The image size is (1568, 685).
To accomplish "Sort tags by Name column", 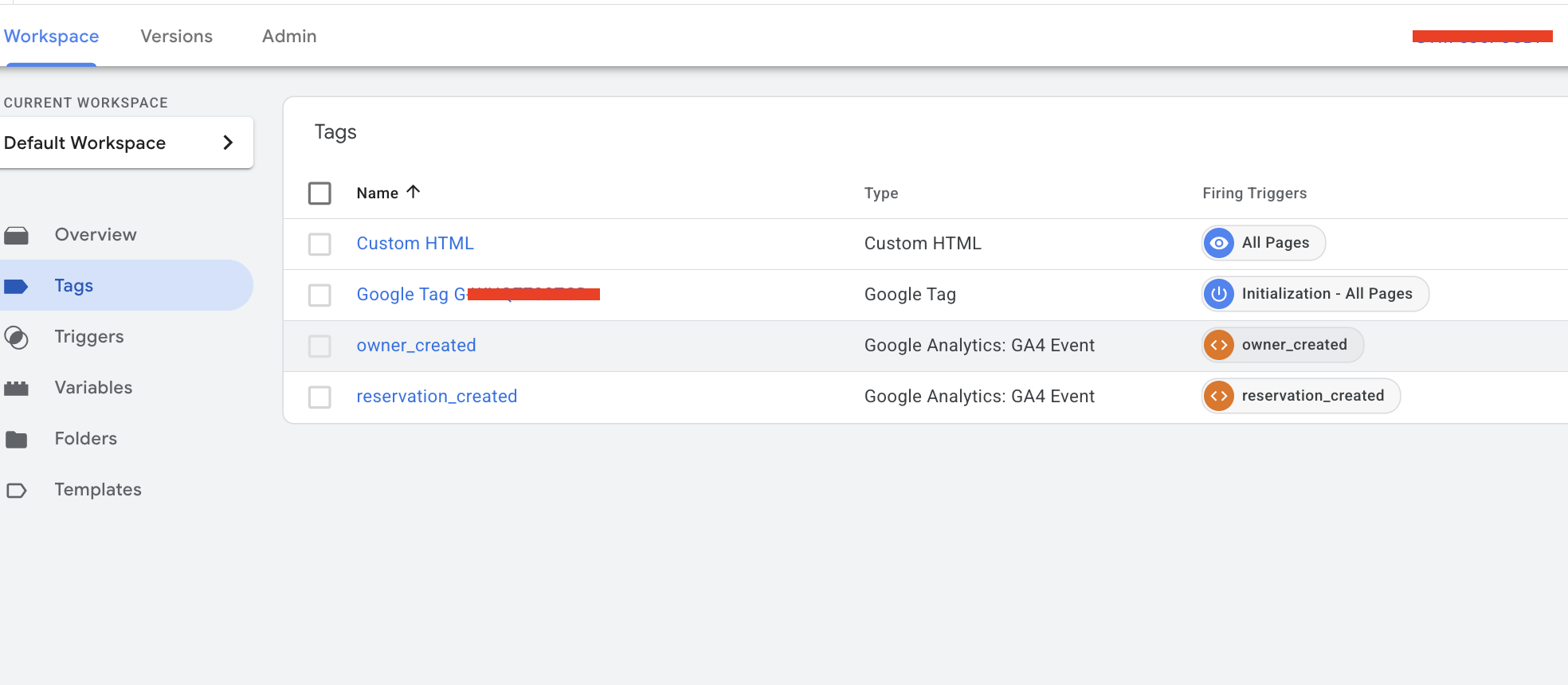I will point(378,194).
